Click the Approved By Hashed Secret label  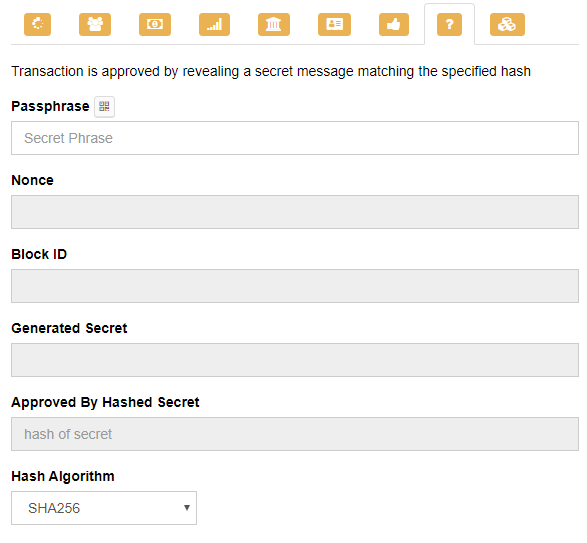click(105, 402)
